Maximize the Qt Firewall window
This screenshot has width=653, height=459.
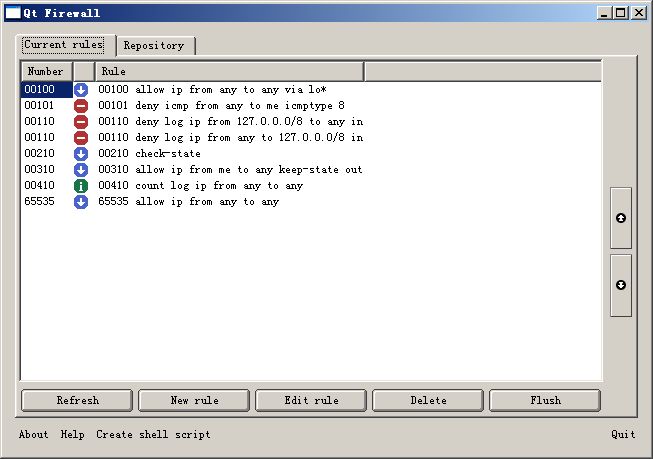coord(621,13)
